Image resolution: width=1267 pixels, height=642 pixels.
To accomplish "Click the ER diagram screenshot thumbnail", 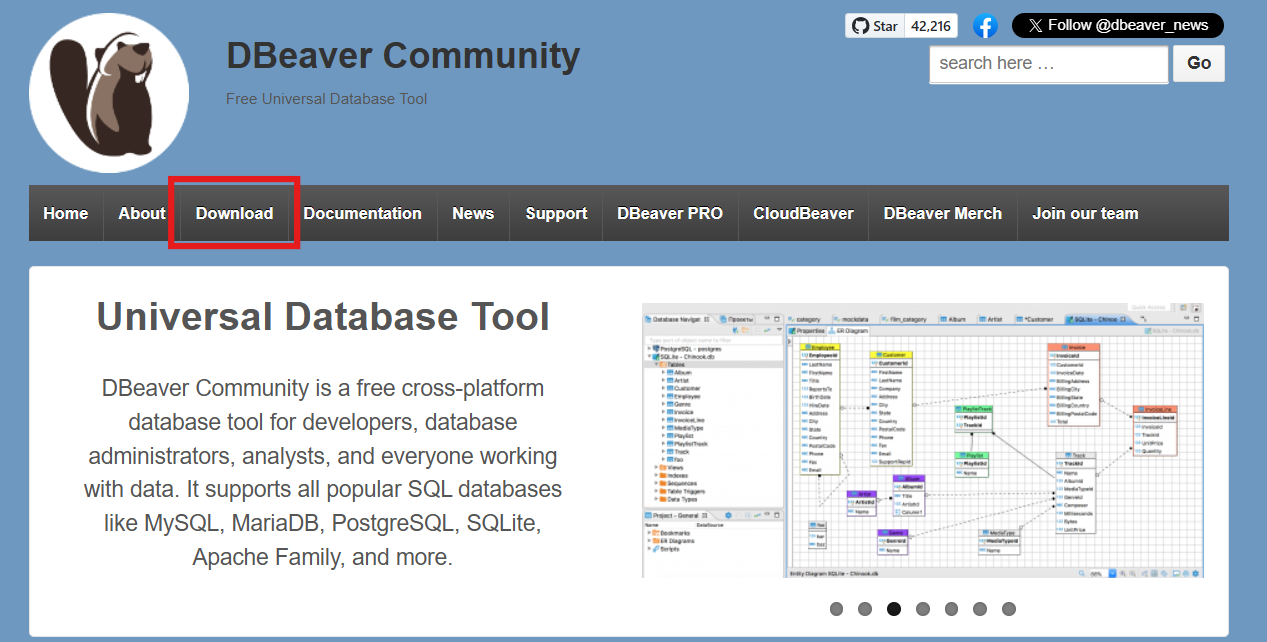I will click(x=922, y=440).
